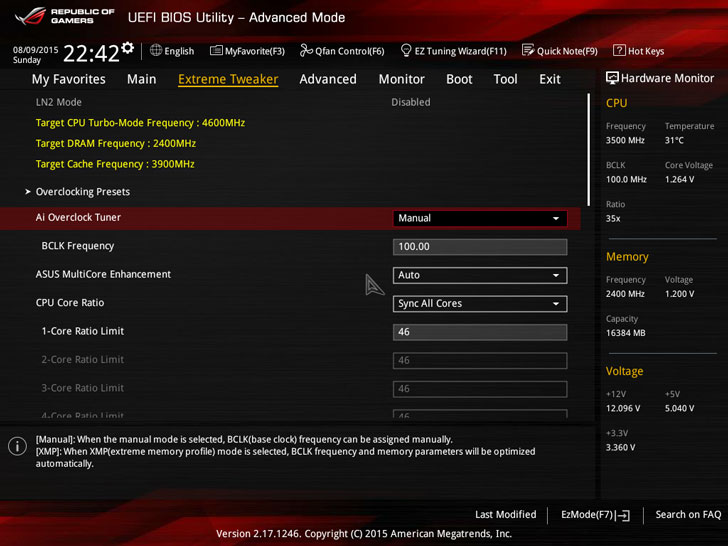This screenshot has width=728, height=546.
Task: Click the CPU Core Ratio label
Action: click(70, 303)
